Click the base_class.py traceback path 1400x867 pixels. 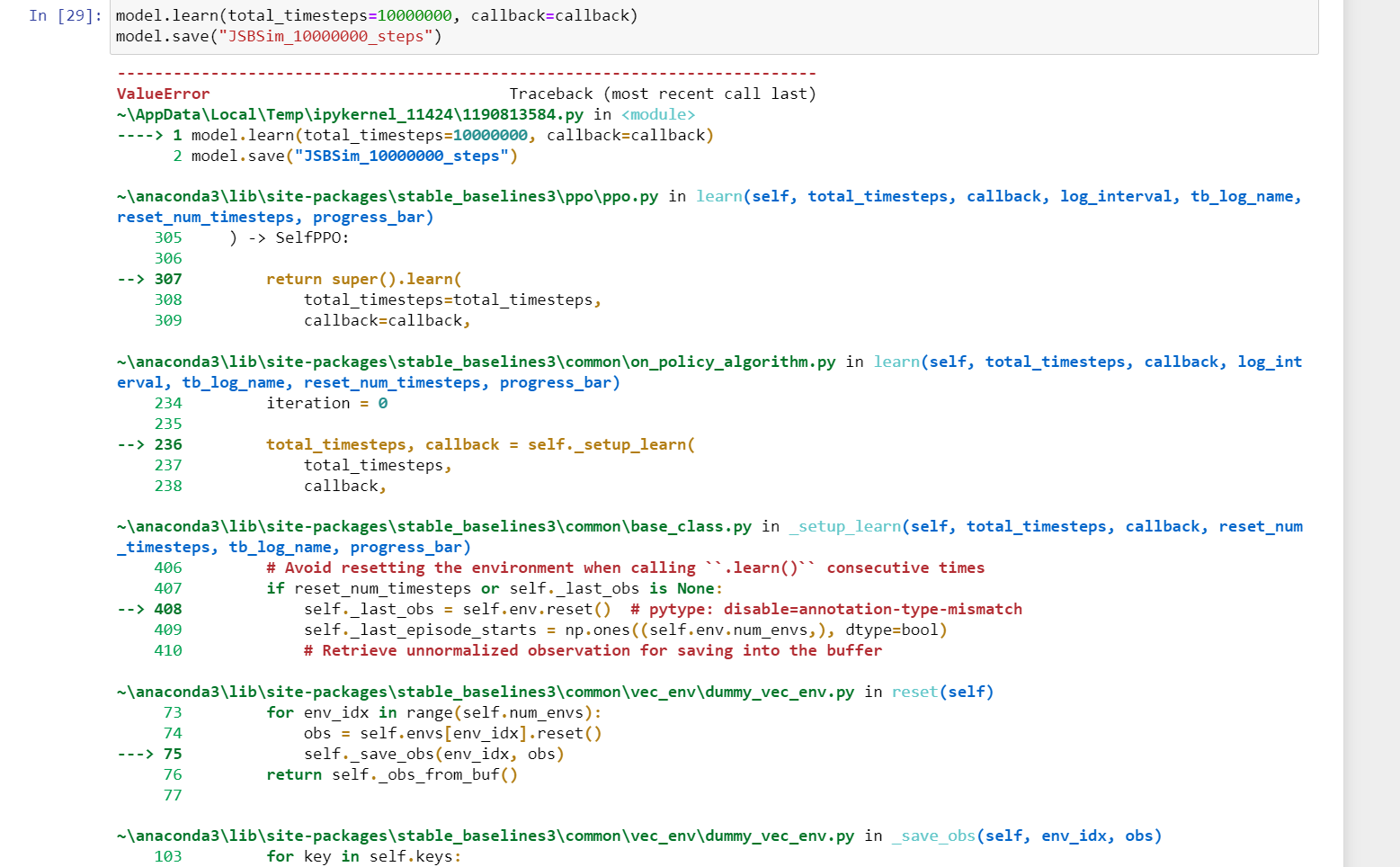tap(432, 526)
